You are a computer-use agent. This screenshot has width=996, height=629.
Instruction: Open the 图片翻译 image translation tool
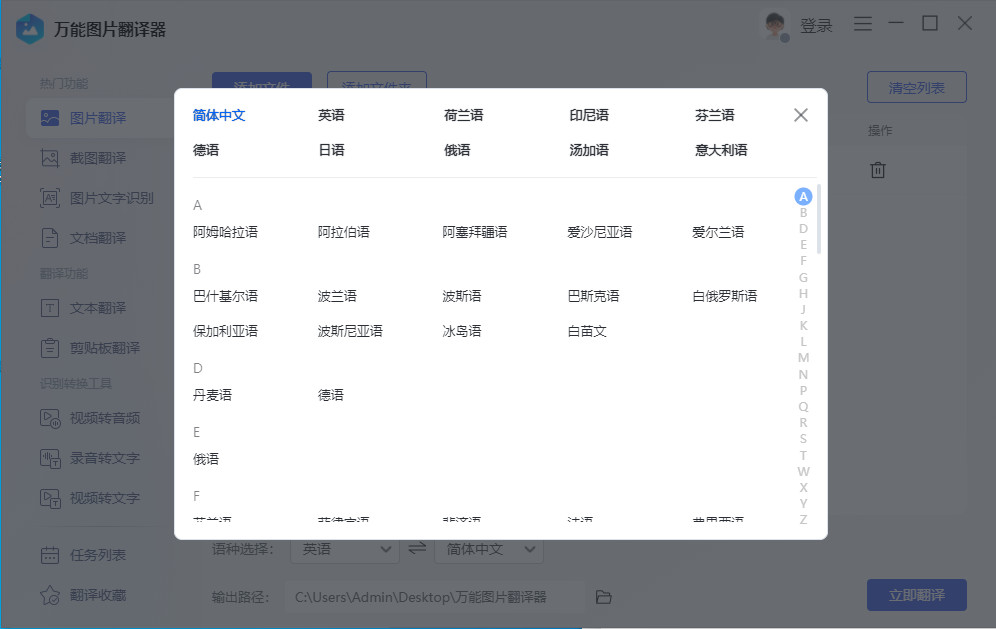click(x=97, y=118)
